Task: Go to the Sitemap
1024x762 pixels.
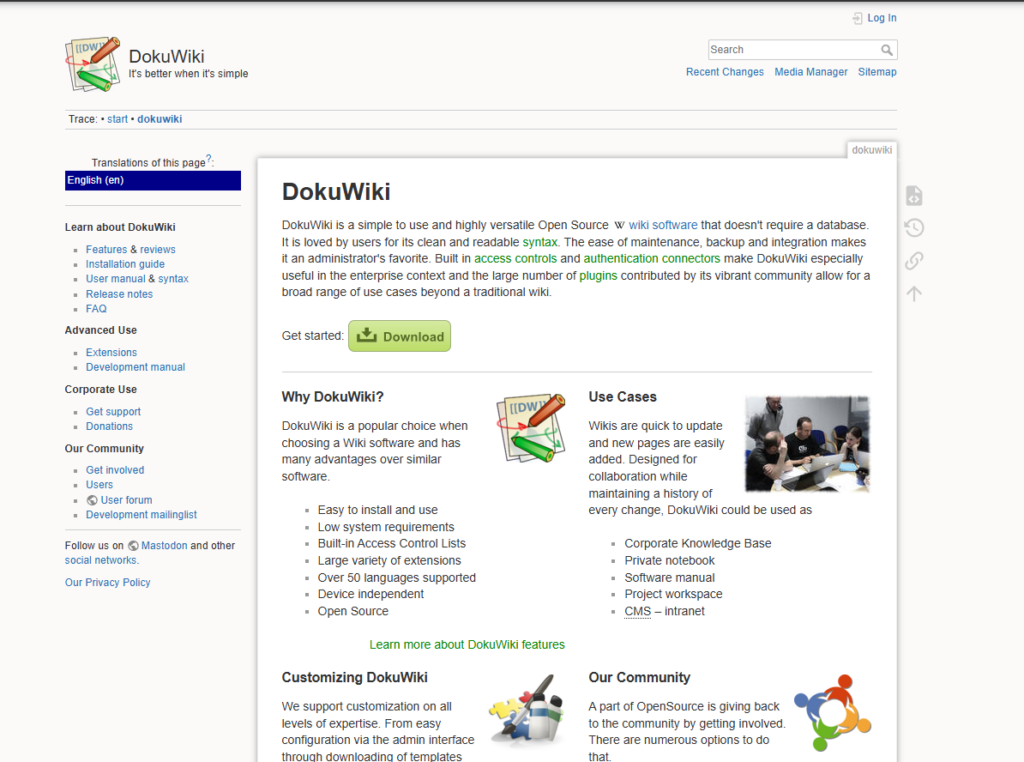Action: 877,72
